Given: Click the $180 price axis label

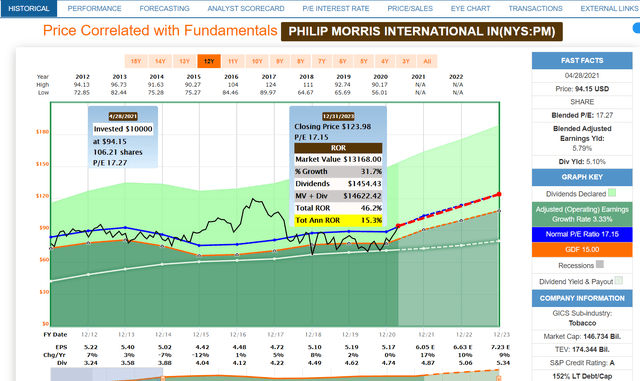Looking at the screenshot, I should tap(42, 132).
